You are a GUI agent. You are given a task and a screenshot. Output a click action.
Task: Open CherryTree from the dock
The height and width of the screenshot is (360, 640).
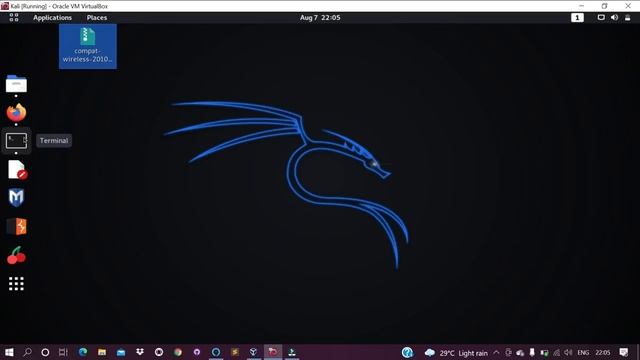click(x=16, y=256)
